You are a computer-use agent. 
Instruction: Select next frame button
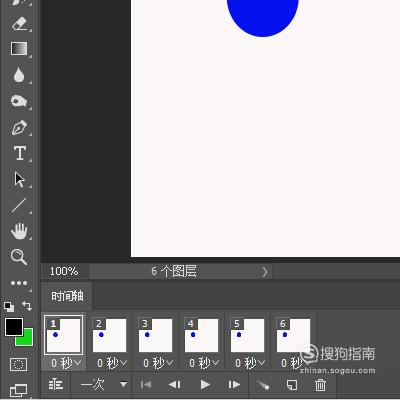tap(234, 385)
